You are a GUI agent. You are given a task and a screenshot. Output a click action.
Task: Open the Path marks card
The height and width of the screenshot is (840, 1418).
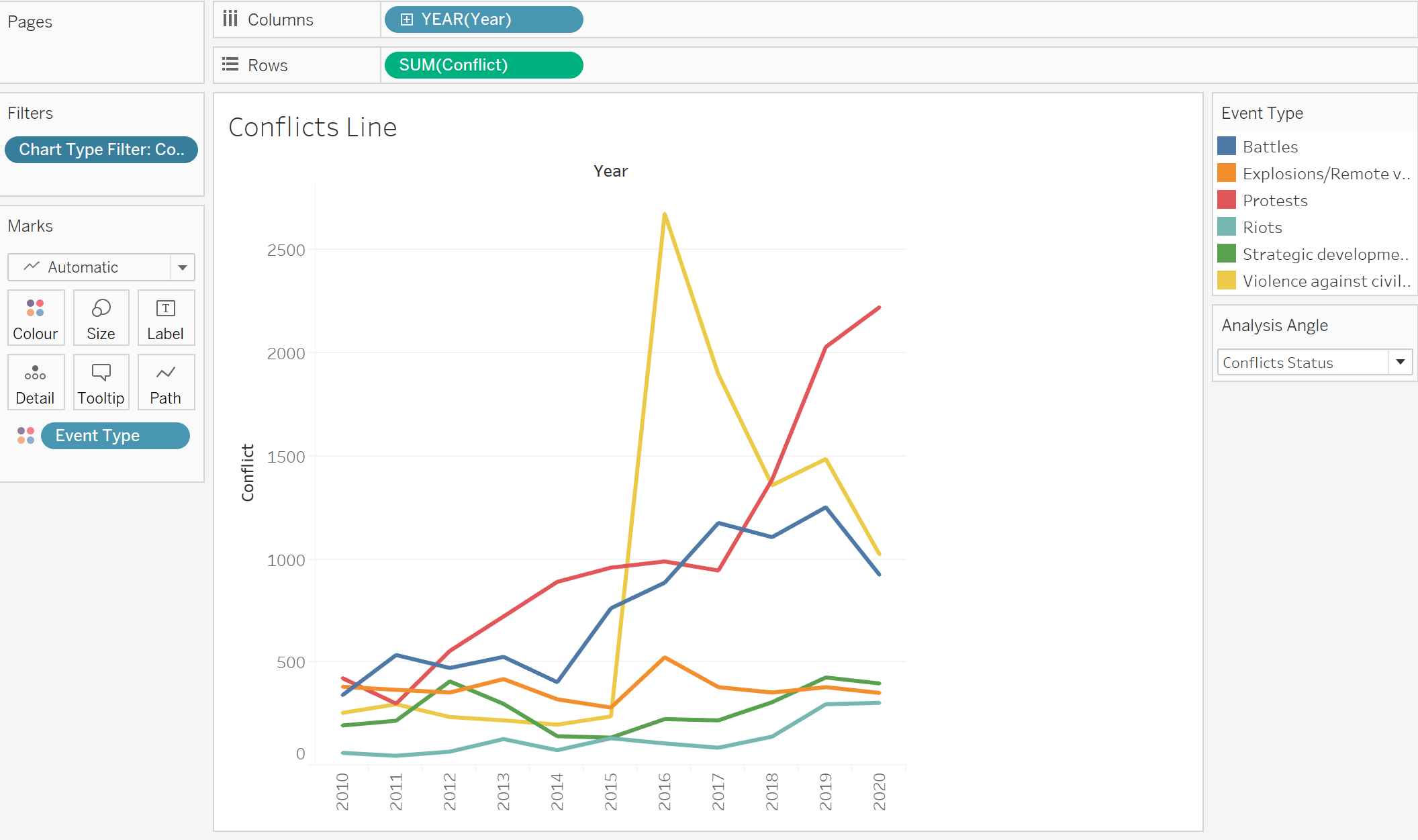click(165, 381)
